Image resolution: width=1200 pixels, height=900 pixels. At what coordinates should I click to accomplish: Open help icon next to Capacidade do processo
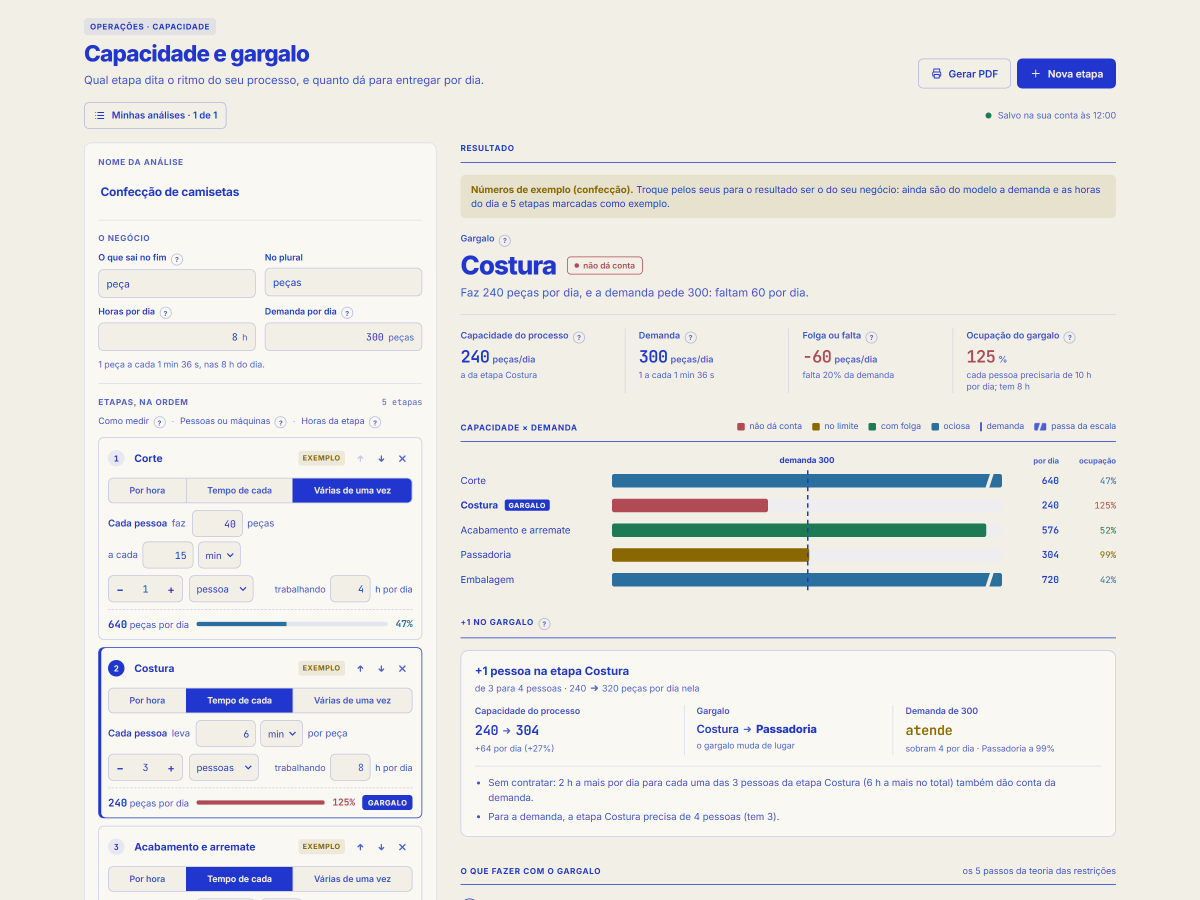click(x=578, y=337)
